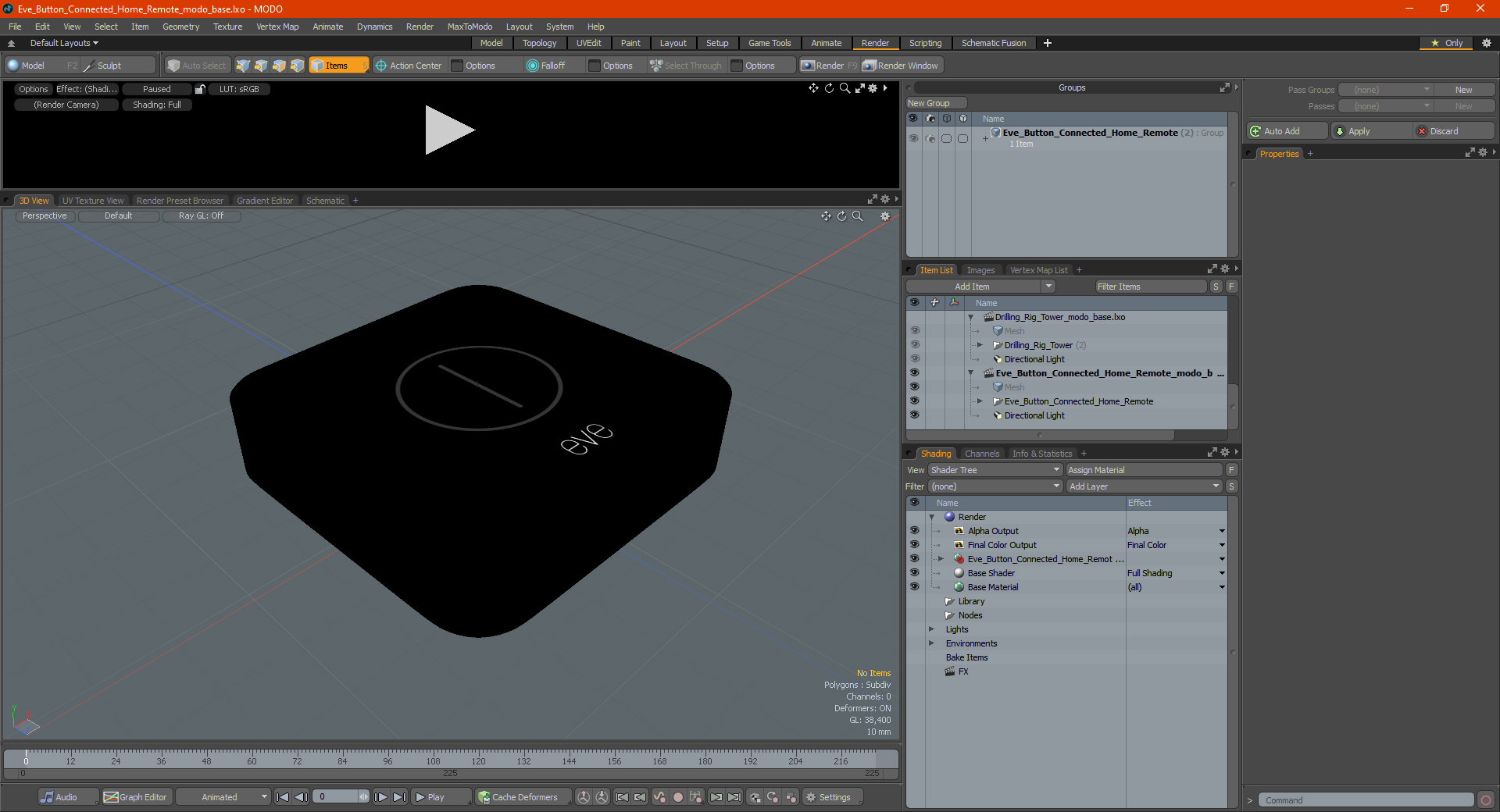1500x812 pixels.
Task: Open Graph Editor
Action: point(136,797)
